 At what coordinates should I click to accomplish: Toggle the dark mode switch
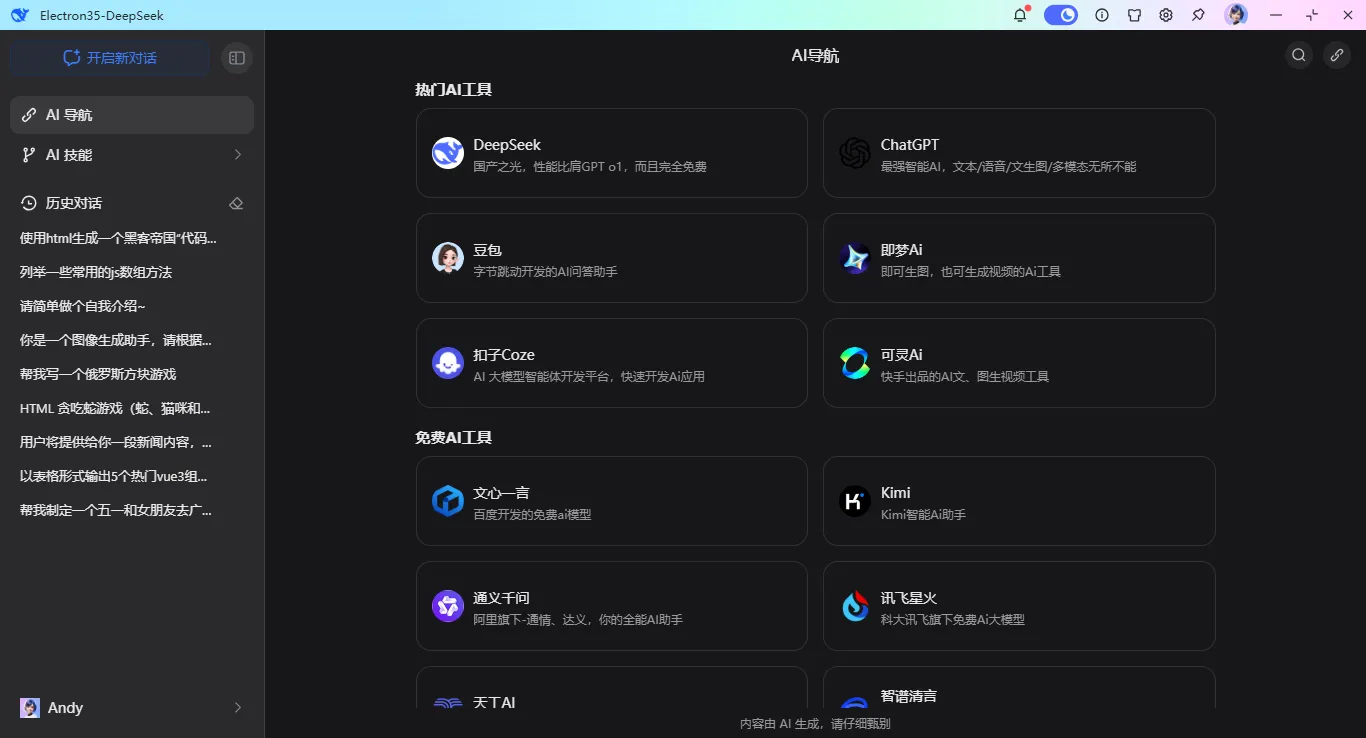click(x=1061, y=15)
